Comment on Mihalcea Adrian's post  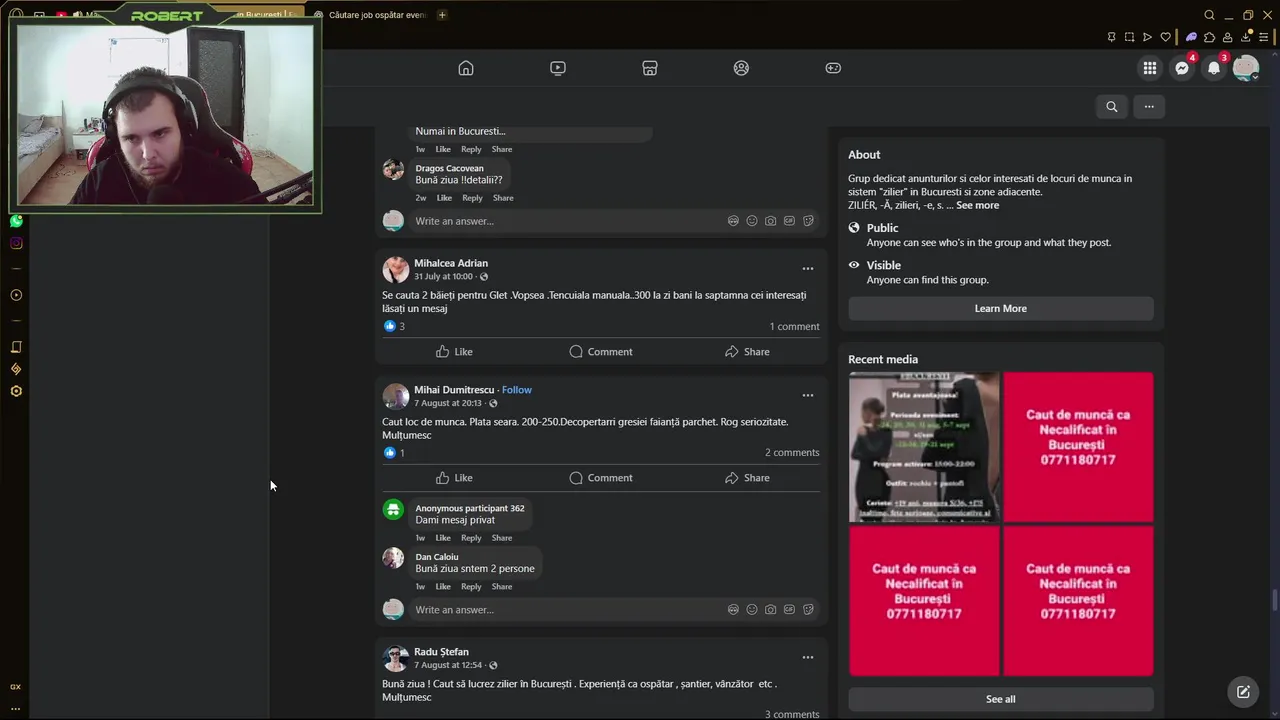pyautogui.click(x=601, y=351)
